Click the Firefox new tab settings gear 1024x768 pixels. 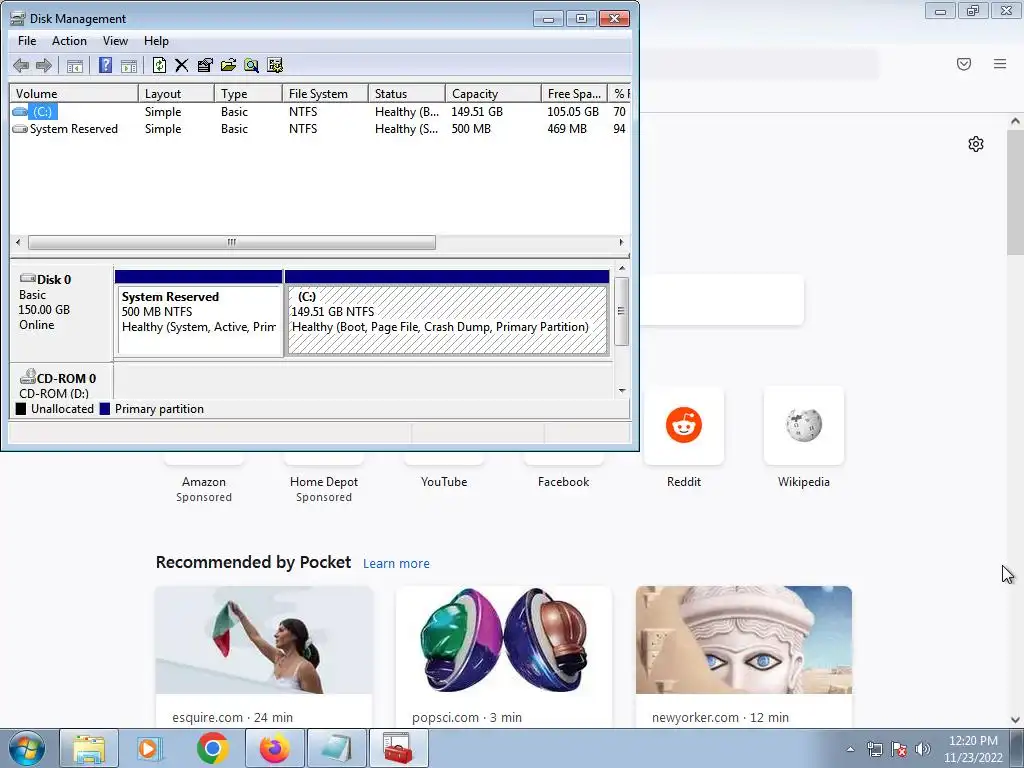(x=976, y=144)
